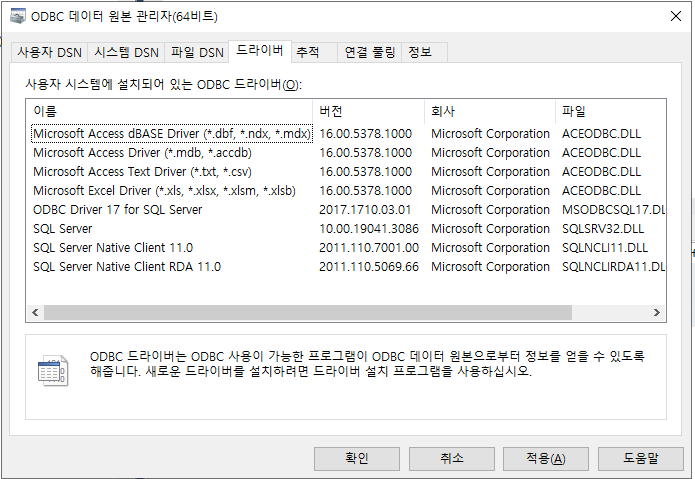Click the 취소 button
The height and width of the screenshot is (479, 695).
click(x=452, y=458)
